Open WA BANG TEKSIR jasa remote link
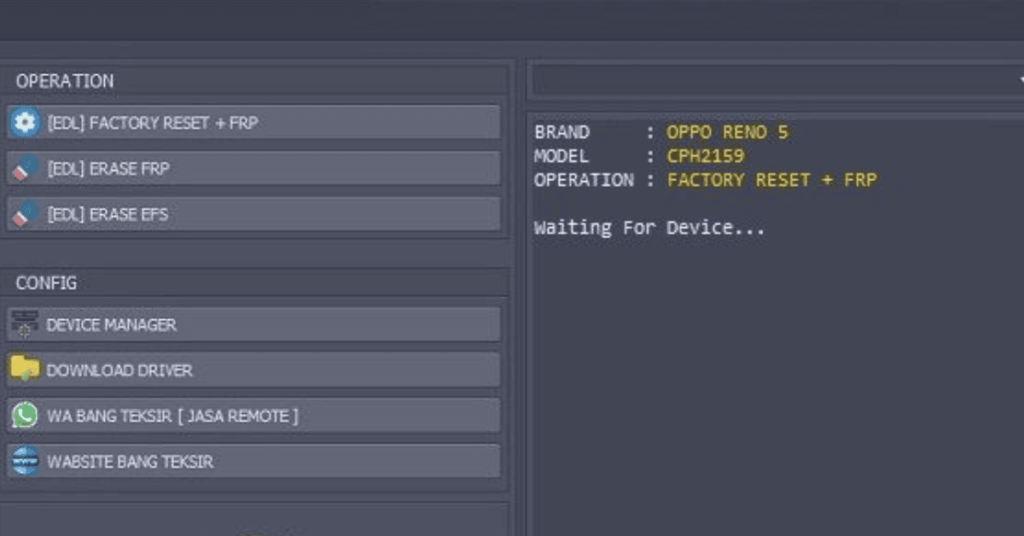 [x=254, y=415]
